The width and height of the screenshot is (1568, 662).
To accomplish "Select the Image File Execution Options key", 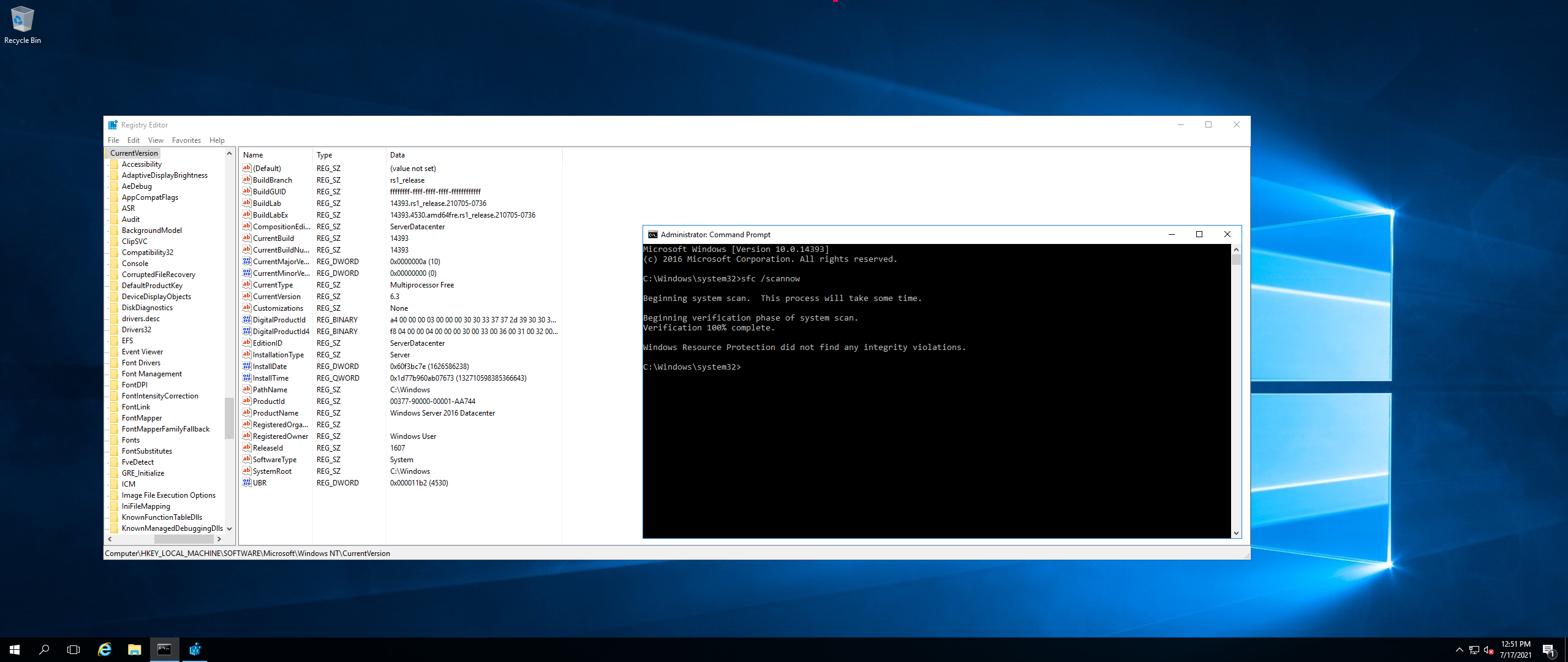I will point(168,495).
